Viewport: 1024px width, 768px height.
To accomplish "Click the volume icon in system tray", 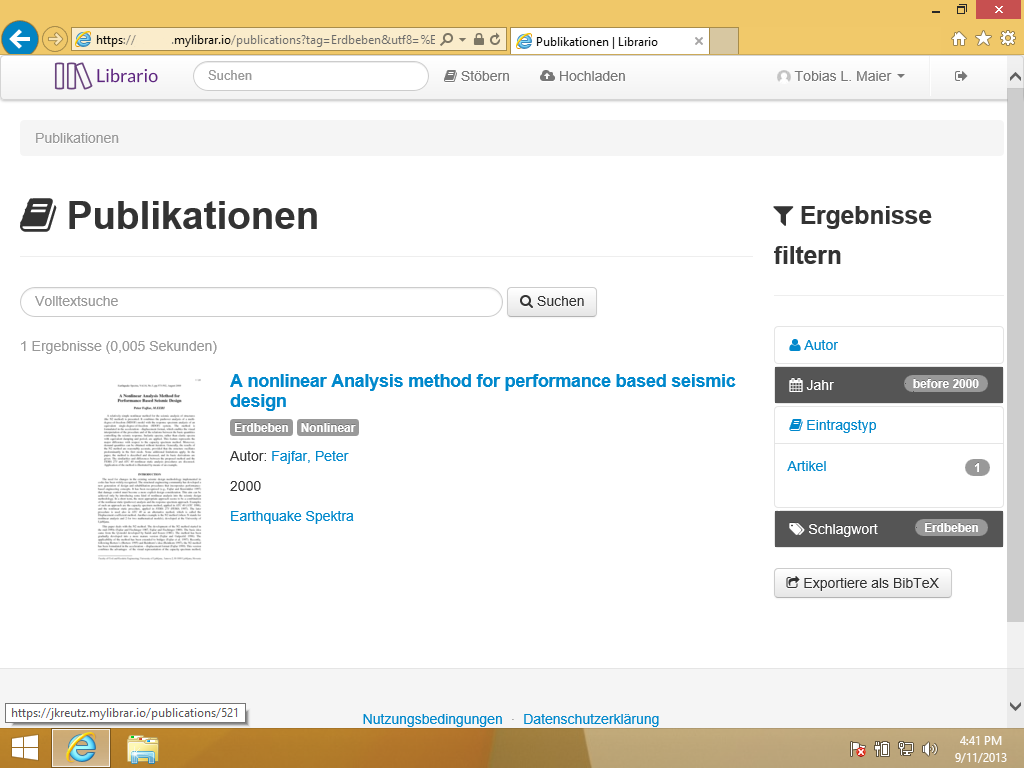I will (930, 748).
